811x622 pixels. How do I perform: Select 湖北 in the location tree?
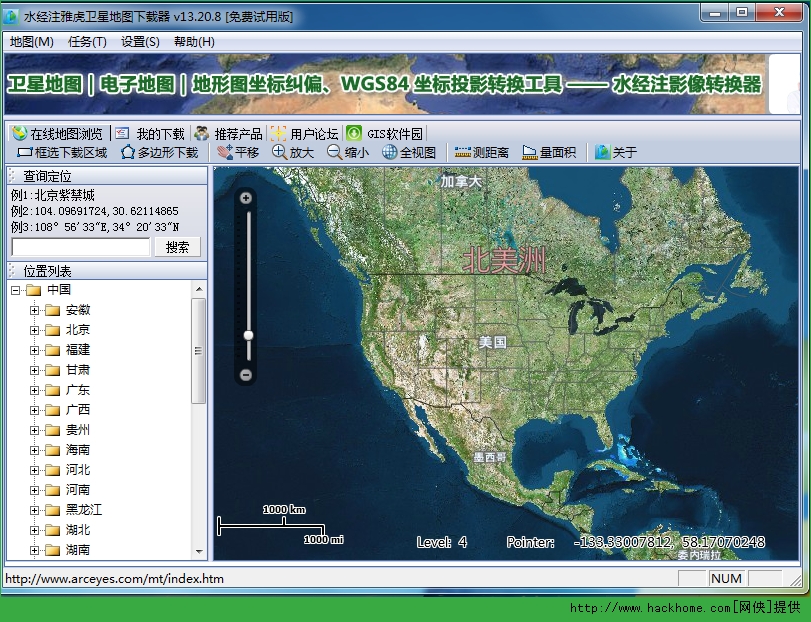point(78,530)
